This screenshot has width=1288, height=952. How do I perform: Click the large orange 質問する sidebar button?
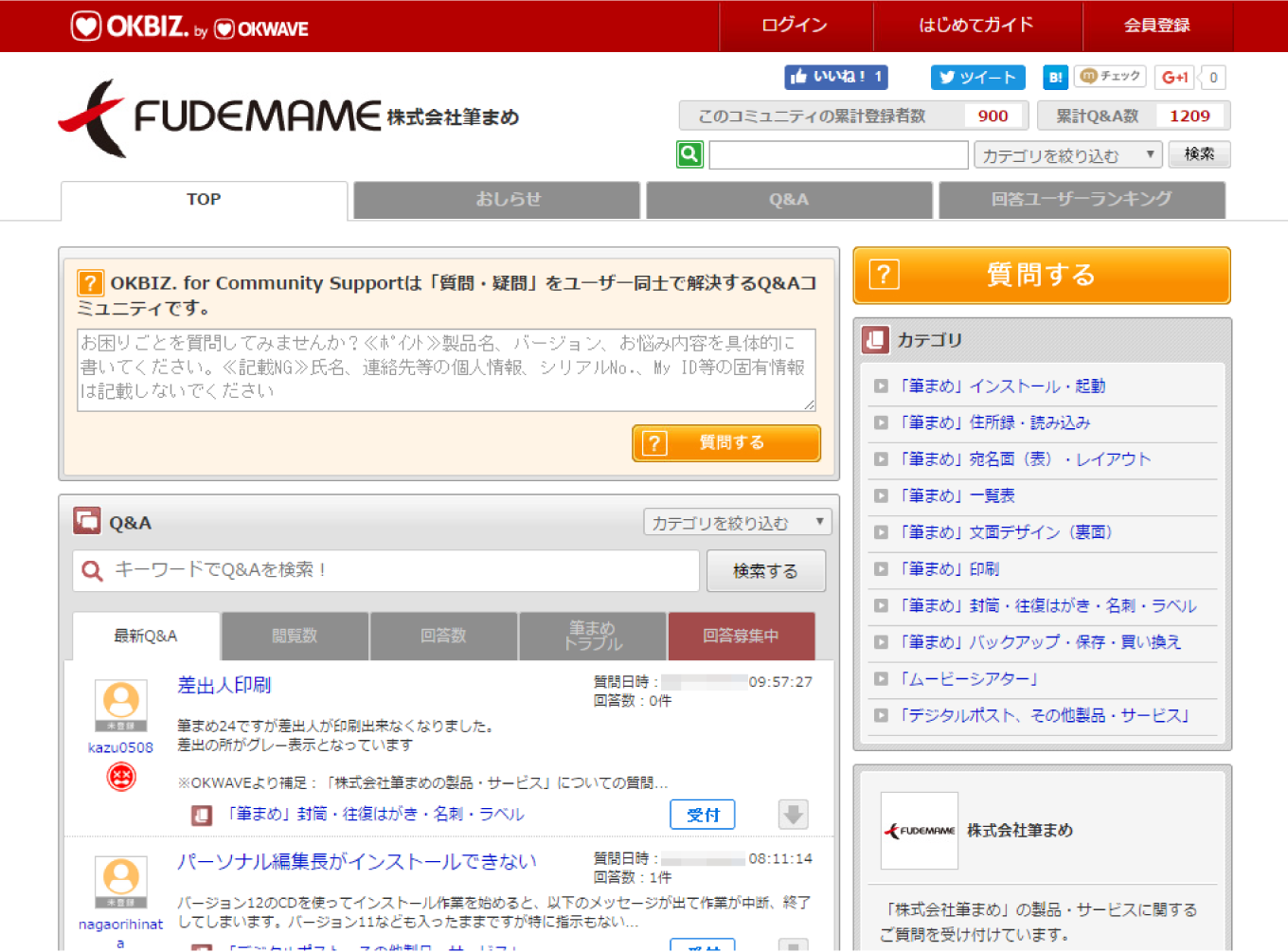[x=1042, y=276]
